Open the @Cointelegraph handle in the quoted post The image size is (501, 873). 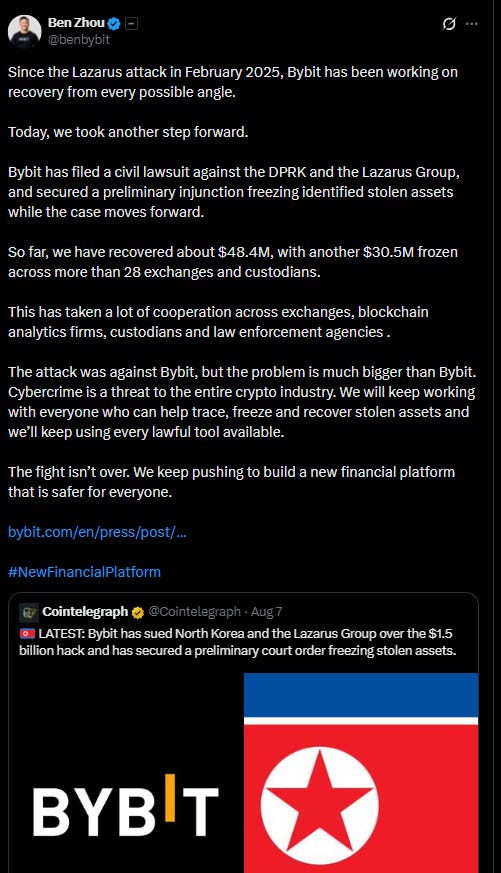pos(194,612)
